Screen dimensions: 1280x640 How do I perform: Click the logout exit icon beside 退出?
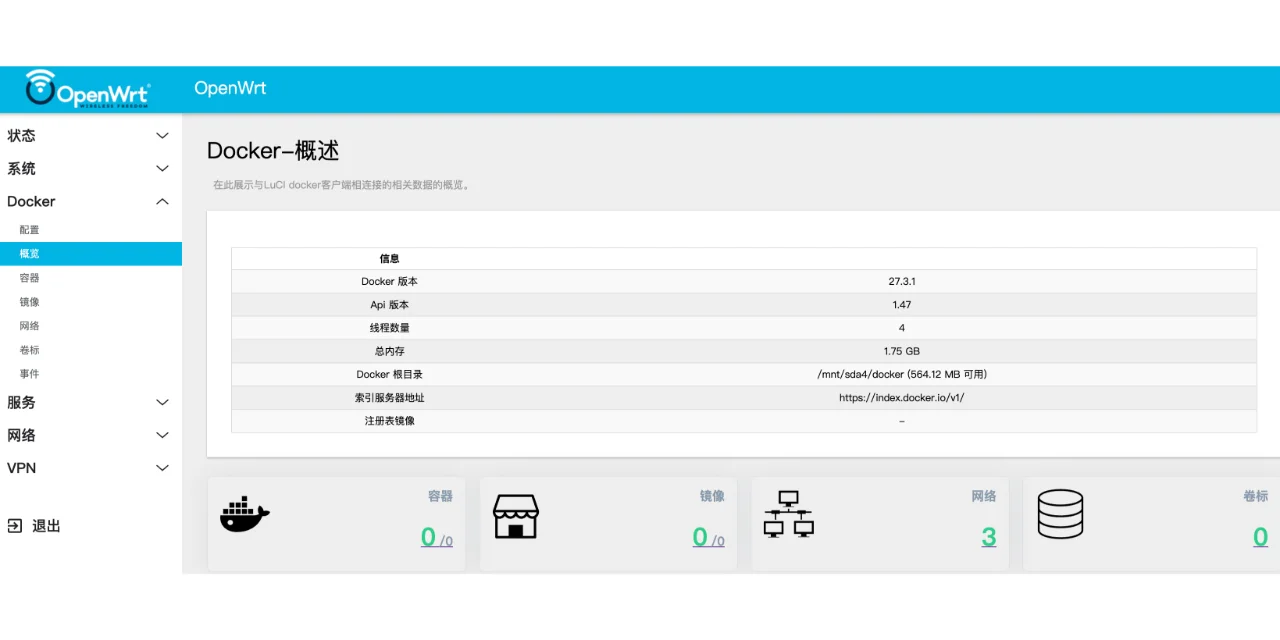pyautogui.click(x=14, y=525)
